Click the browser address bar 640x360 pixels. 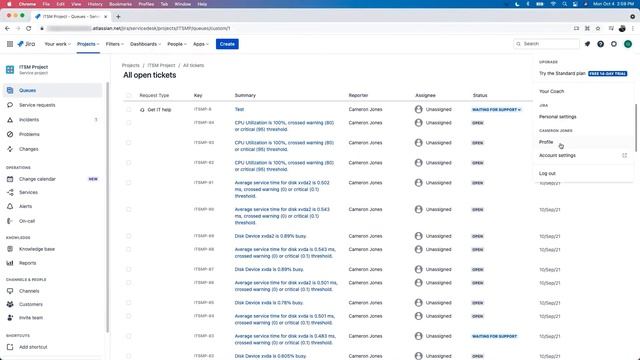[x=302, y=28]
